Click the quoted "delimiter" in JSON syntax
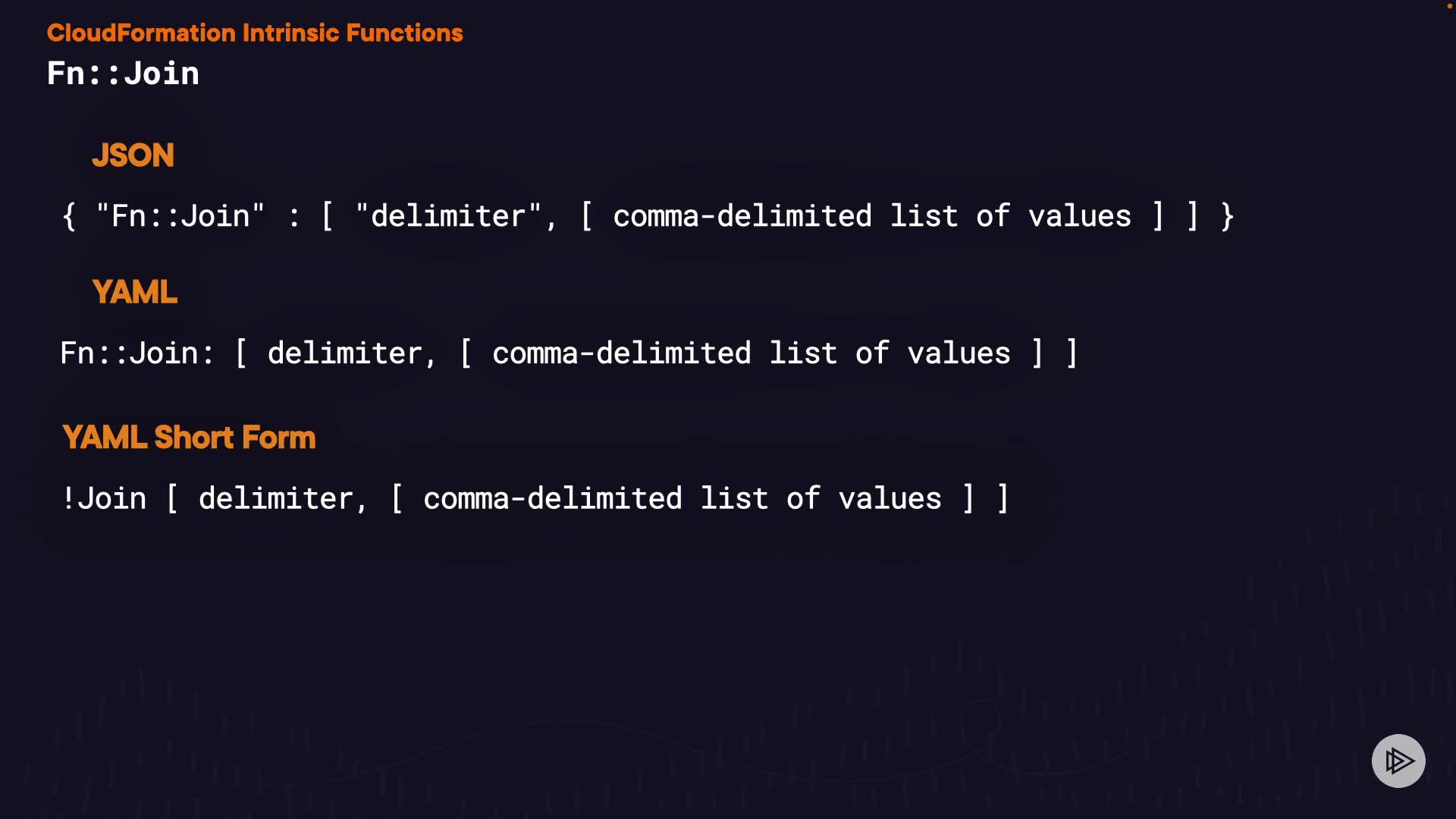 [448, 216]
